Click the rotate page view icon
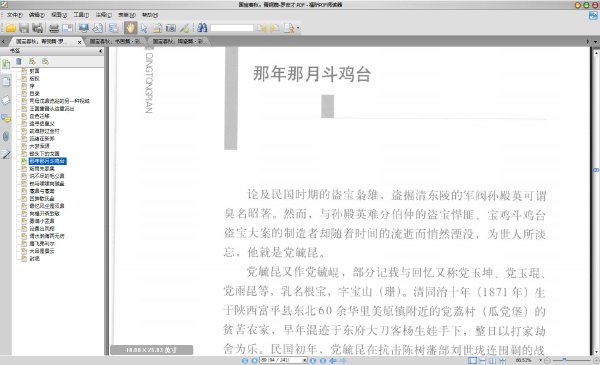This screenshot has width=600, height=365. (x=98, y=28)
